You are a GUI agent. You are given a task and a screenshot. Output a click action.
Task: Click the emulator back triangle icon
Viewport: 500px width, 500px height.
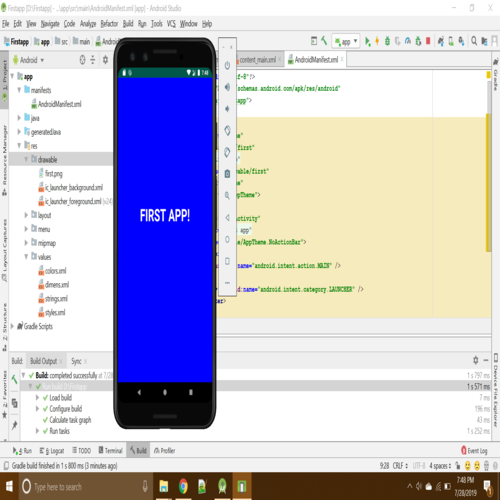[227, 218]
